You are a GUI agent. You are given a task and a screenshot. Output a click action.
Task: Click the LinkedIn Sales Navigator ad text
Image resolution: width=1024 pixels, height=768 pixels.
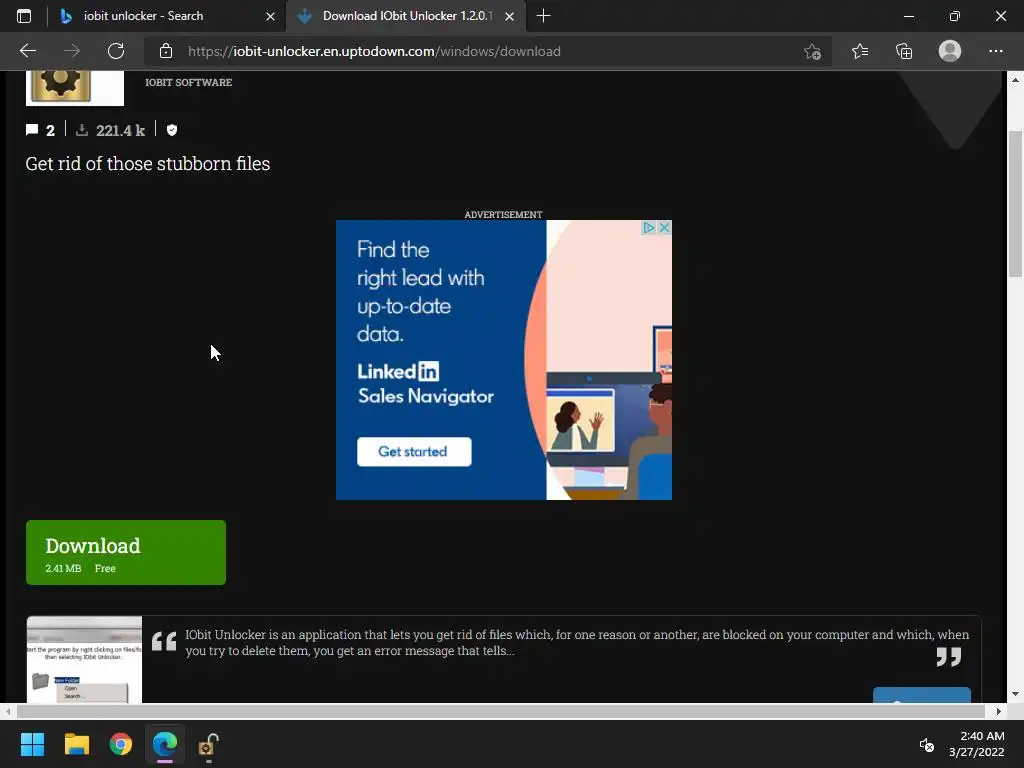click(425, 384)
